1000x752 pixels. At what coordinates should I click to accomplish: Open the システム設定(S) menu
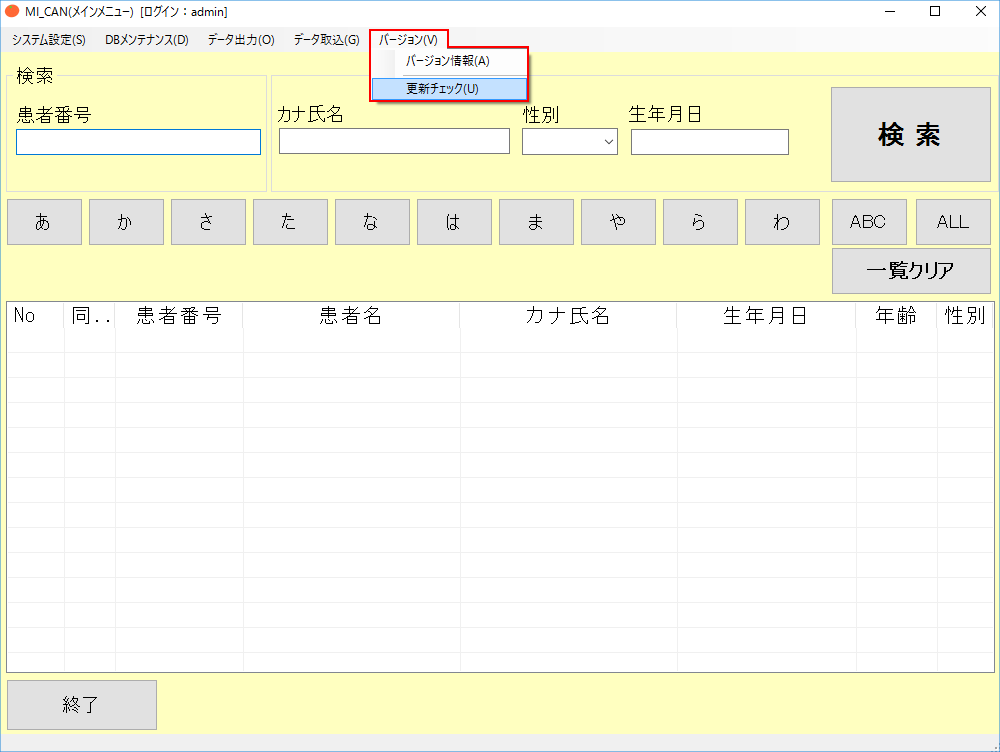coord(48,40)
